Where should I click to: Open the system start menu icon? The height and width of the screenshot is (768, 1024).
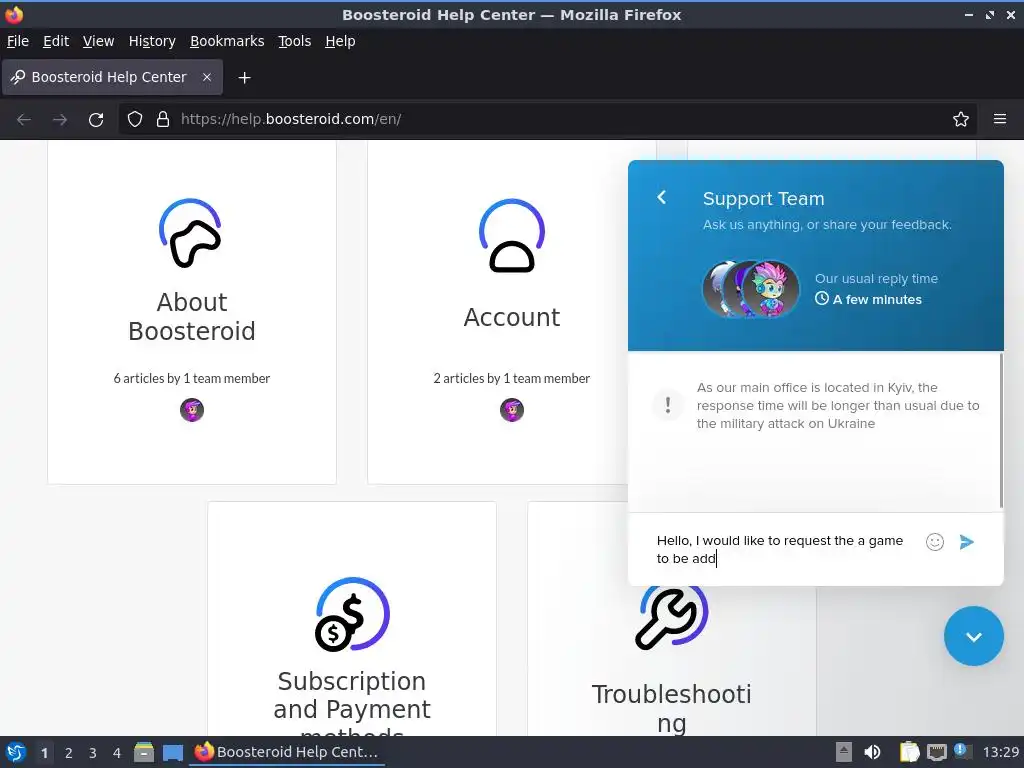pos(16,752)
